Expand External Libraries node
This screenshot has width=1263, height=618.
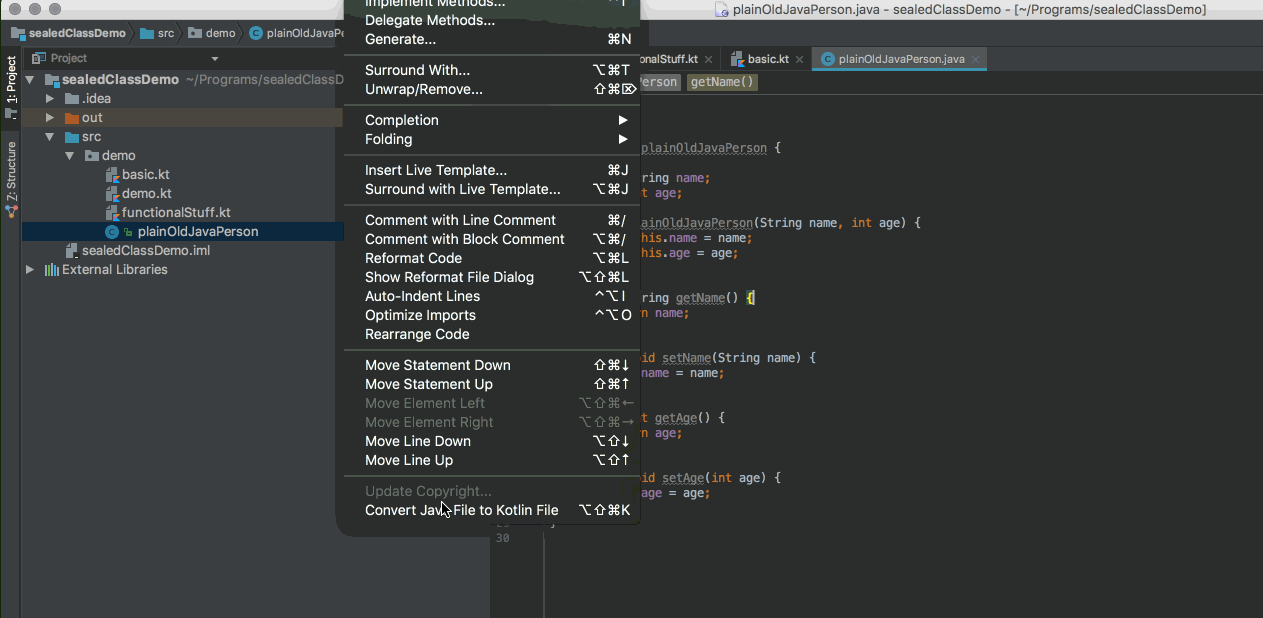pyautogui.click(x=30, y=269)
